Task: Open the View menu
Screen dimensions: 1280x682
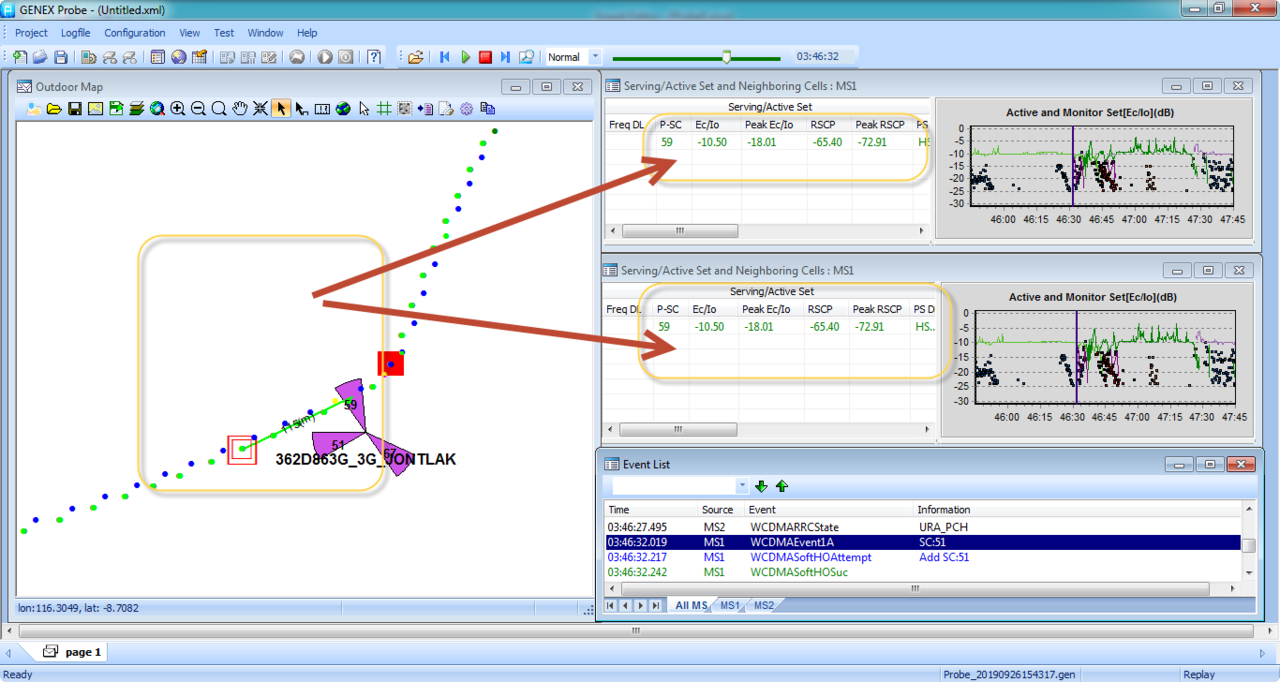Action: click(189, 33)
